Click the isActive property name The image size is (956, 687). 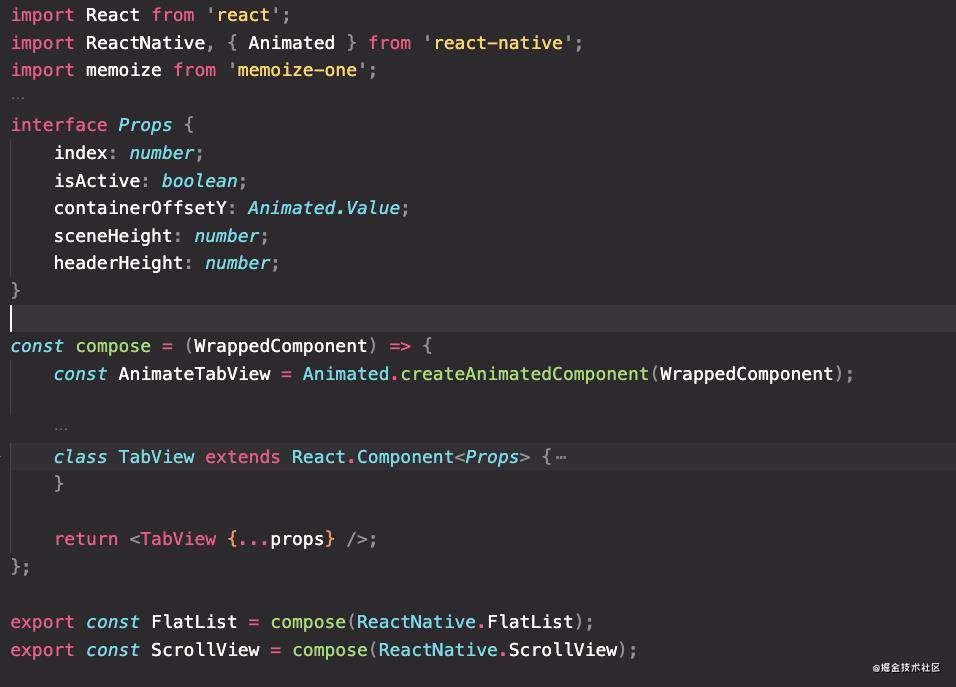[97, 181]
